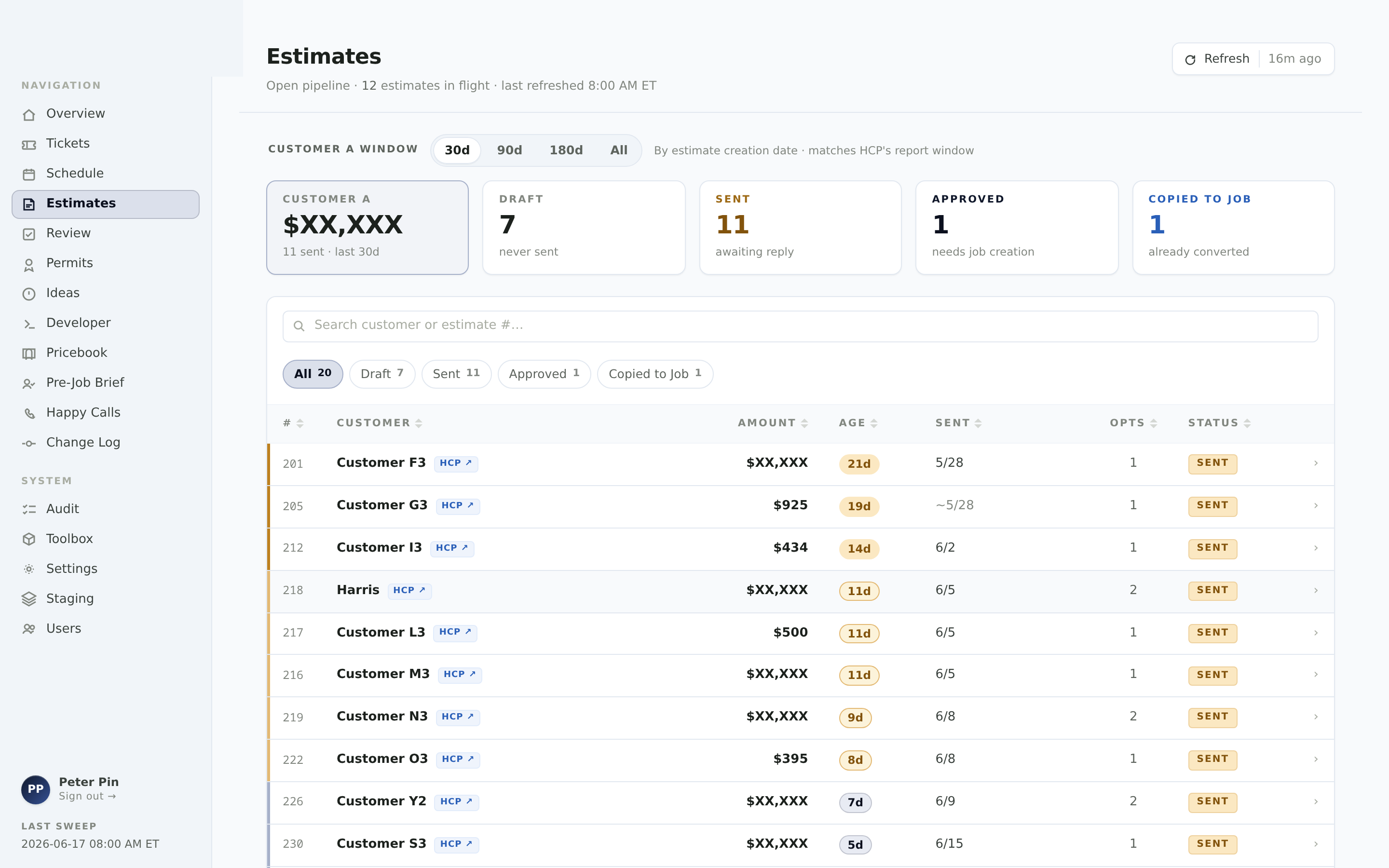Sort by Sent column header

click(958, 424)
